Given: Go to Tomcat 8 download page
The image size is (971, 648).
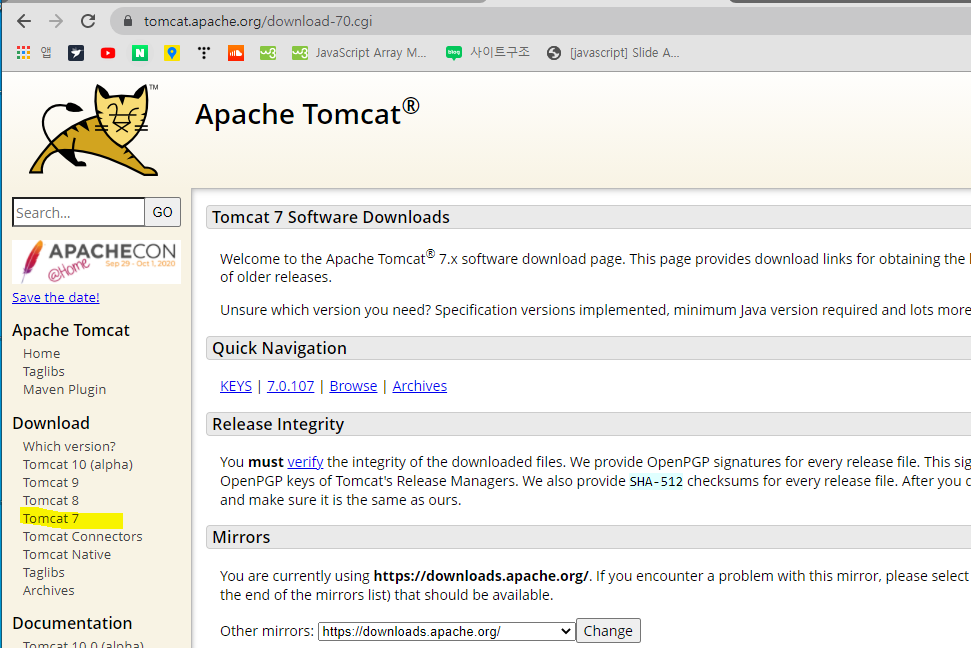Looking at the screenshot, I should click(x=51, y=500).
